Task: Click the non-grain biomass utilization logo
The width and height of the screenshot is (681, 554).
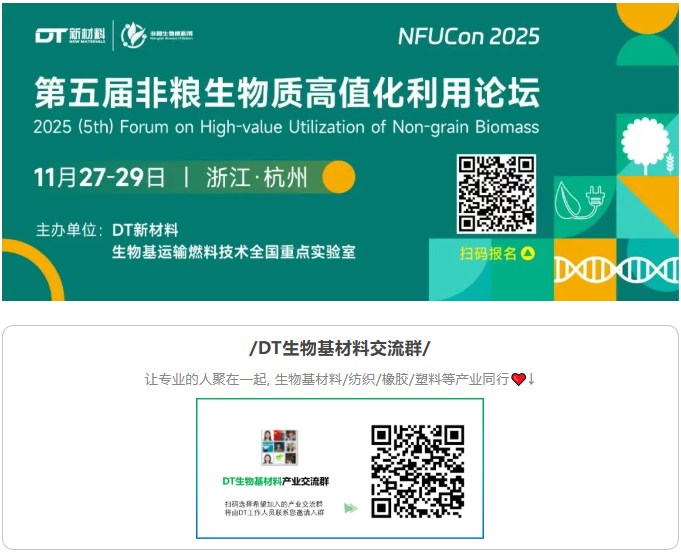Action: click(x=157, y=35)
